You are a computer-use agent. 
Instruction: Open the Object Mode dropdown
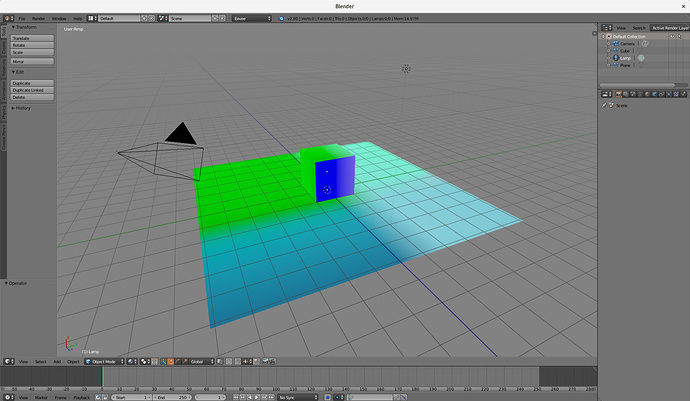104,361
